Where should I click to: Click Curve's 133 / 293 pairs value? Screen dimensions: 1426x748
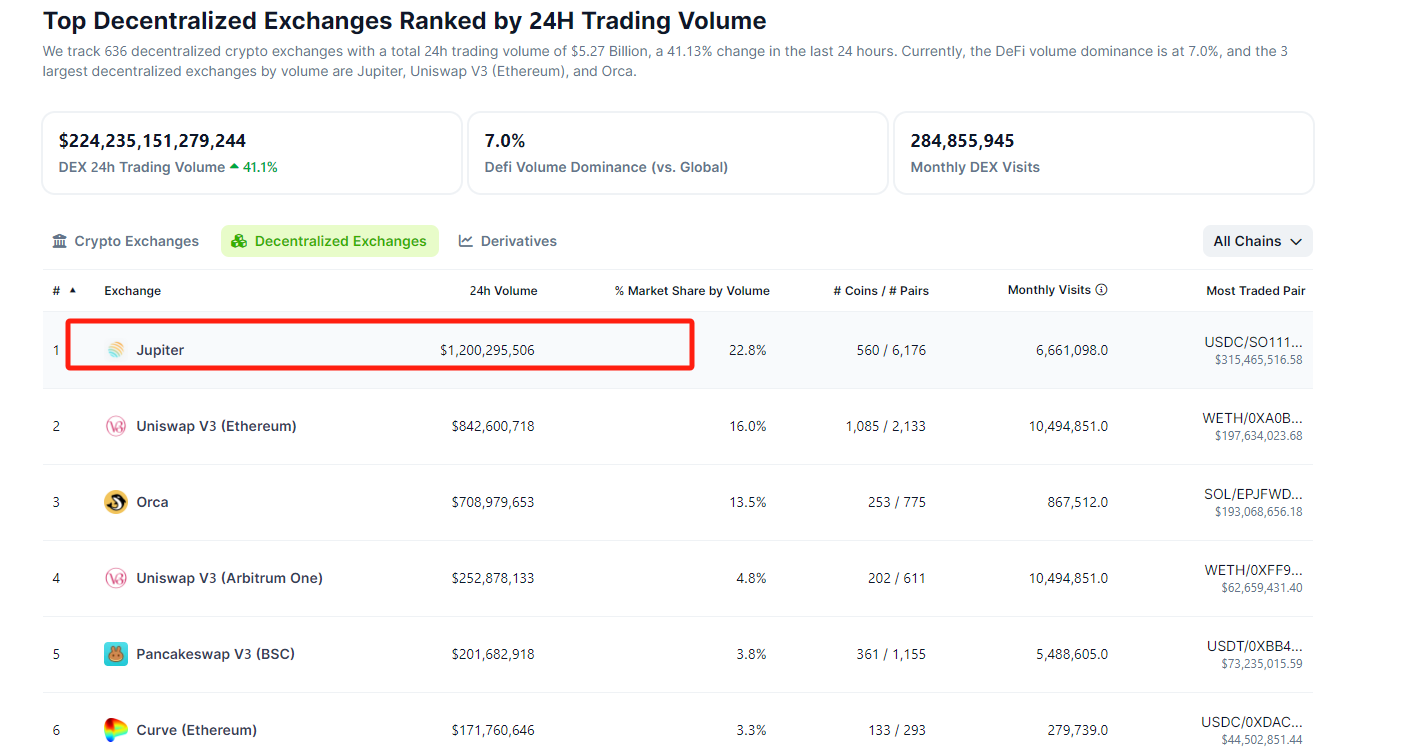pyautogui.click(x=897, y=730)
